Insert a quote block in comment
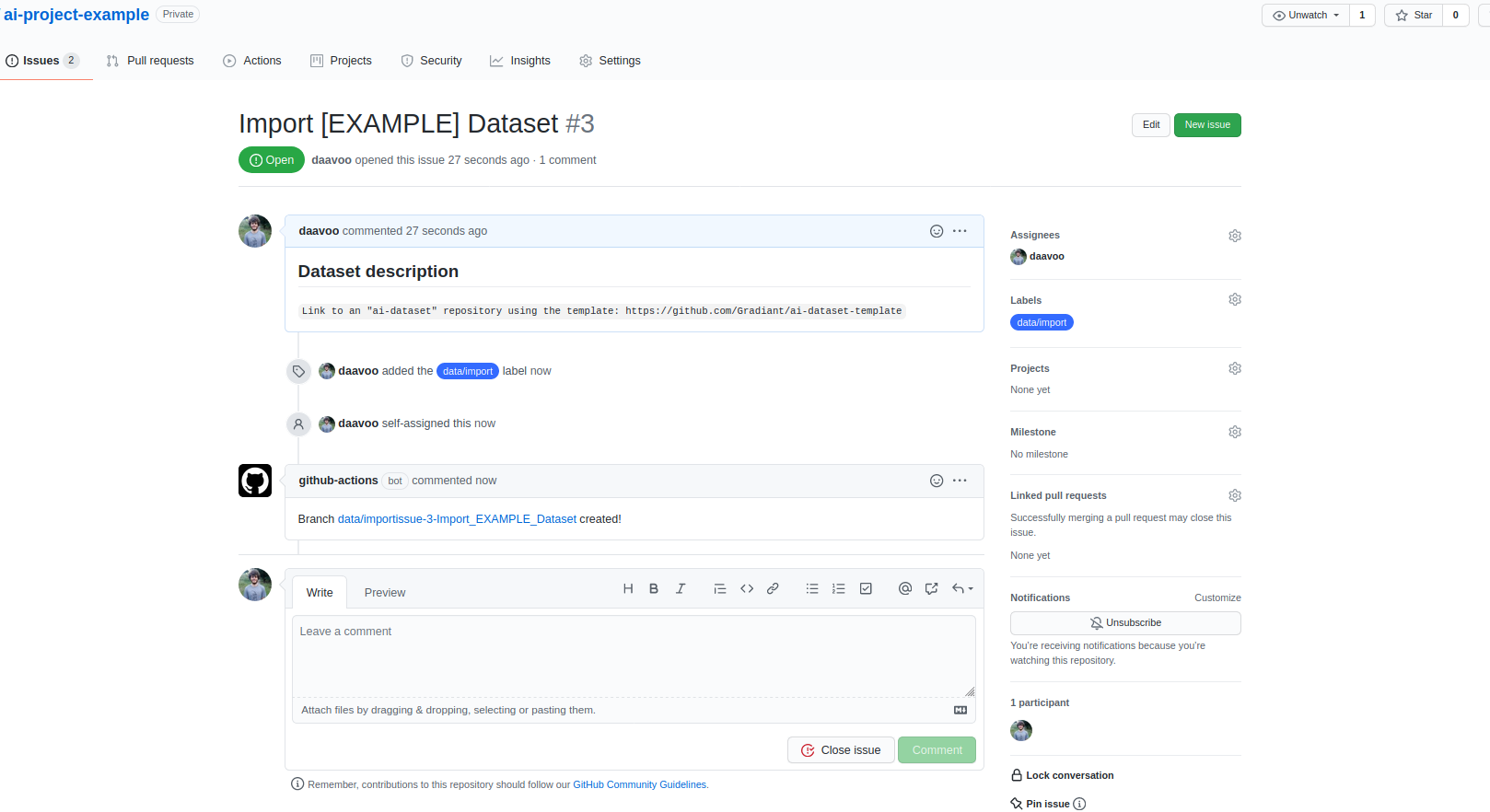The image size is (1490, 812). 720,589
